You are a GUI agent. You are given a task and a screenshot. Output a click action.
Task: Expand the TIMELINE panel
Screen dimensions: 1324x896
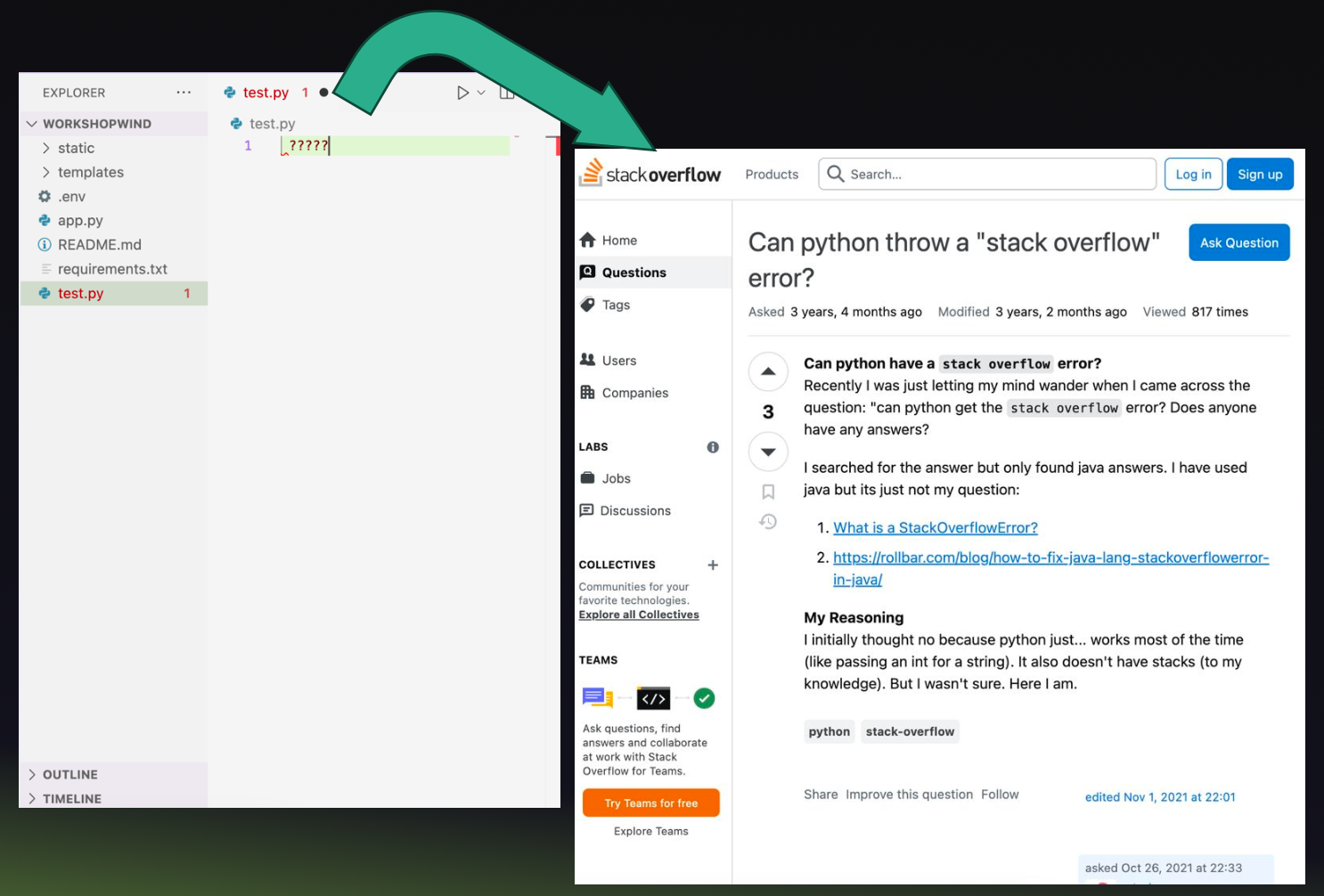[x=113, y=799]
